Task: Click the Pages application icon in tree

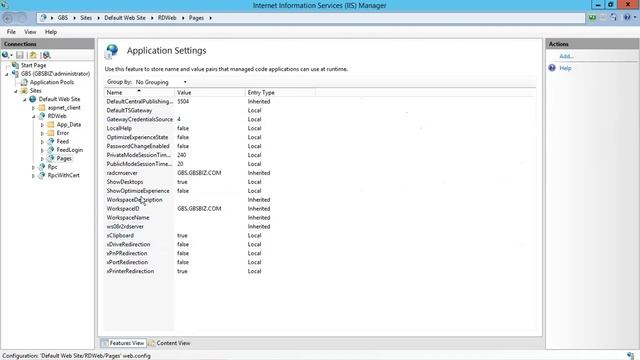Action: [x=51, y=158]
